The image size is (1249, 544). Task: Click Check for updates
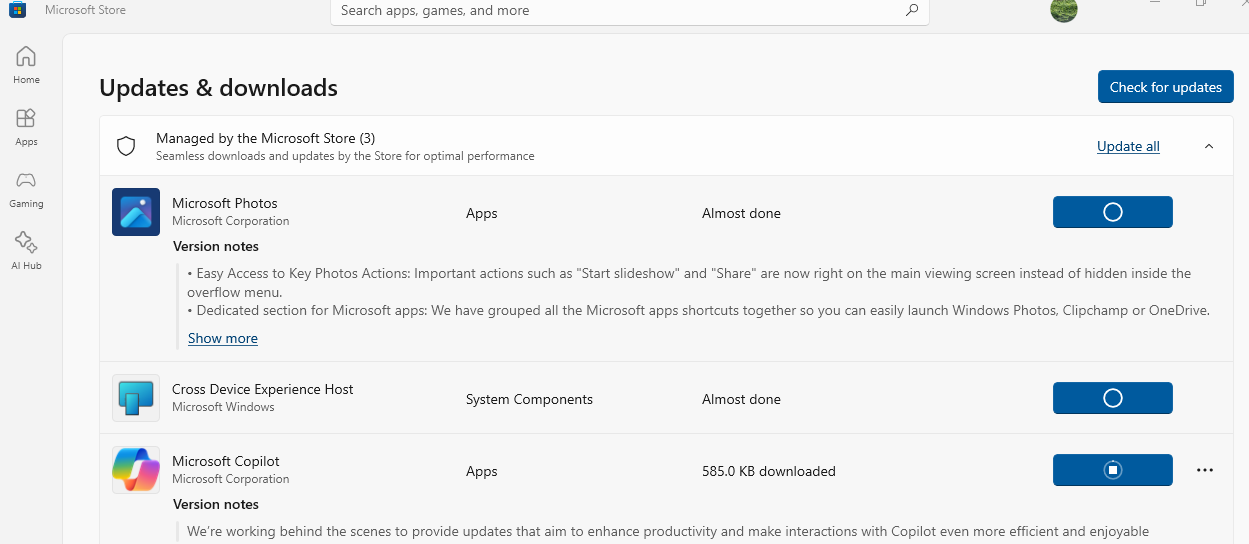click(1166, 87)
